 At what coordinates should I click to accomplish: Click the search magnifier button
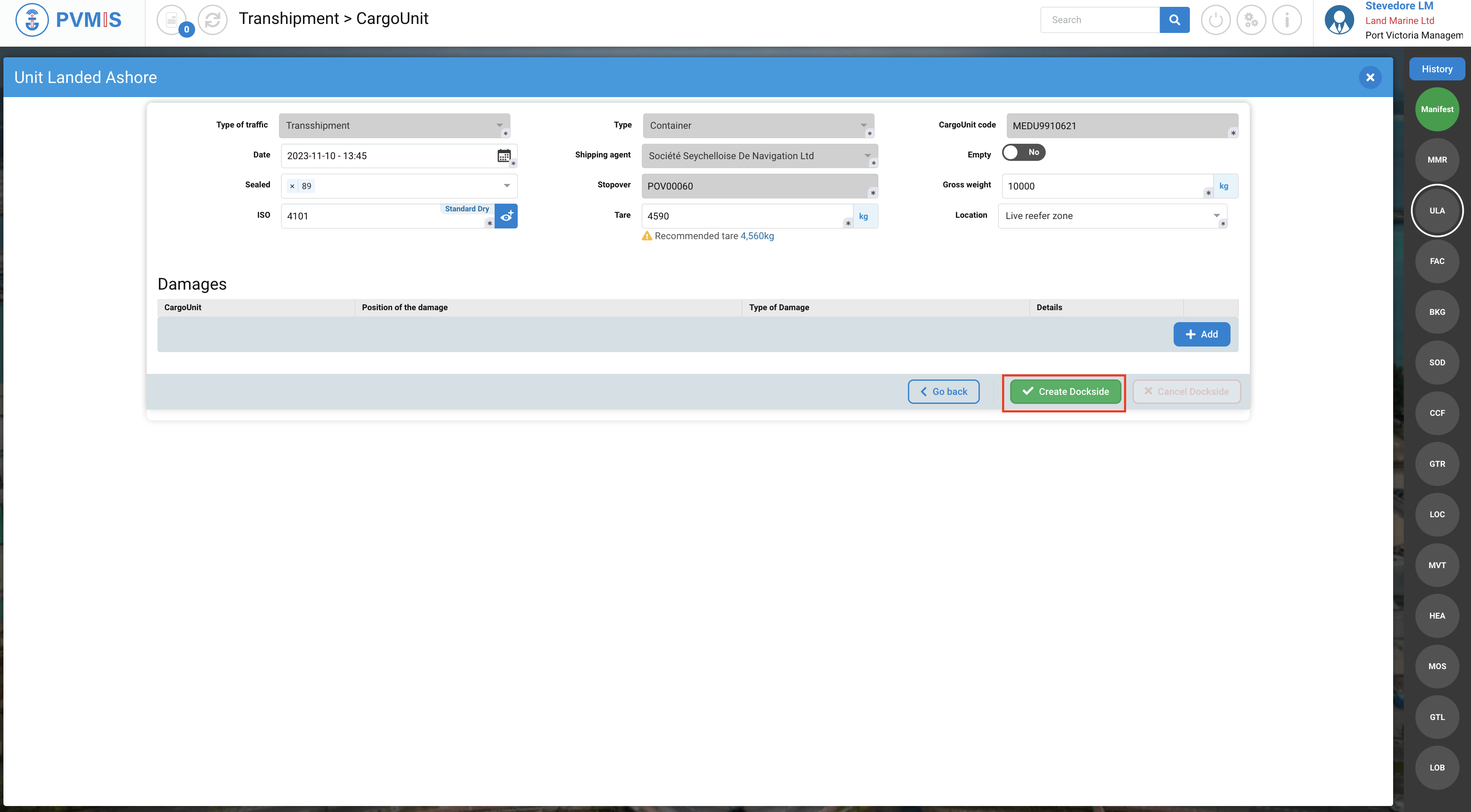click(1174, 20)
